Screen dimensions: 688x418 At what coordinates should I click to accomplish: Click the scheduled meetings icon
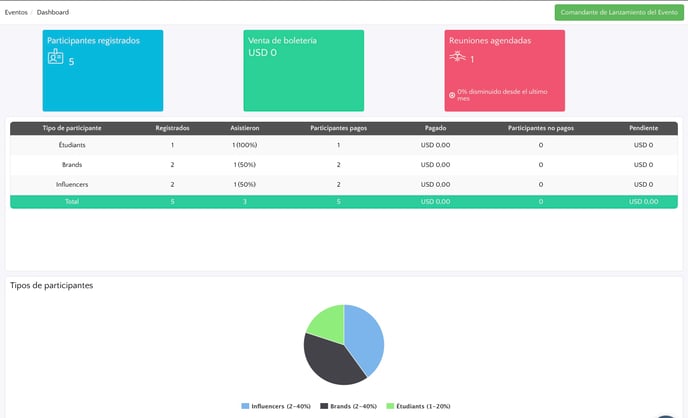458,58
